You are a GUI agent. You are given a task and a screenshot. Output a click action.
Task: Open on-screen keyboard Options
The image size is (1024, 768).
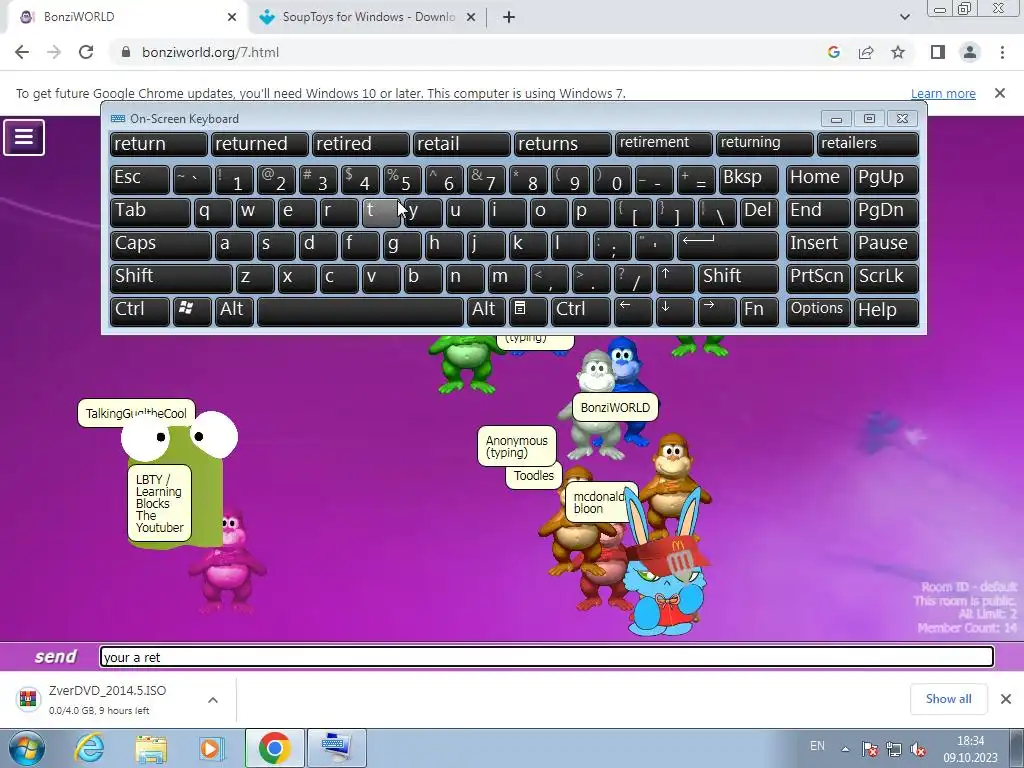tap(818, 311)
